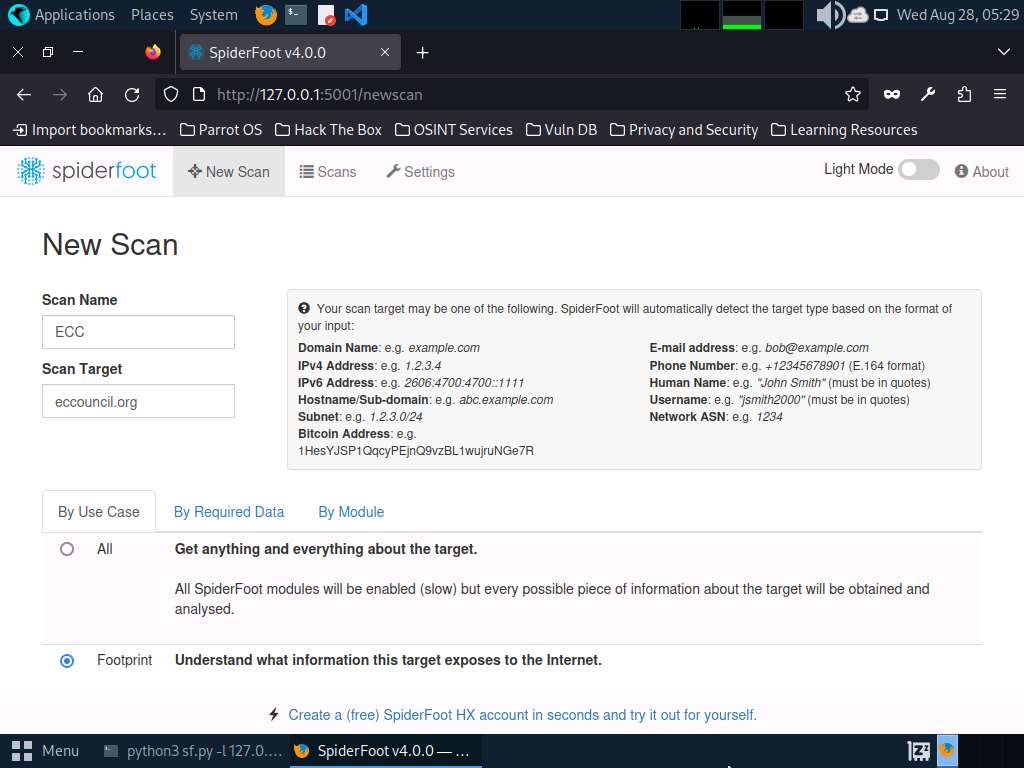Open the Settings page in navbar

click(x=421, y=172)
